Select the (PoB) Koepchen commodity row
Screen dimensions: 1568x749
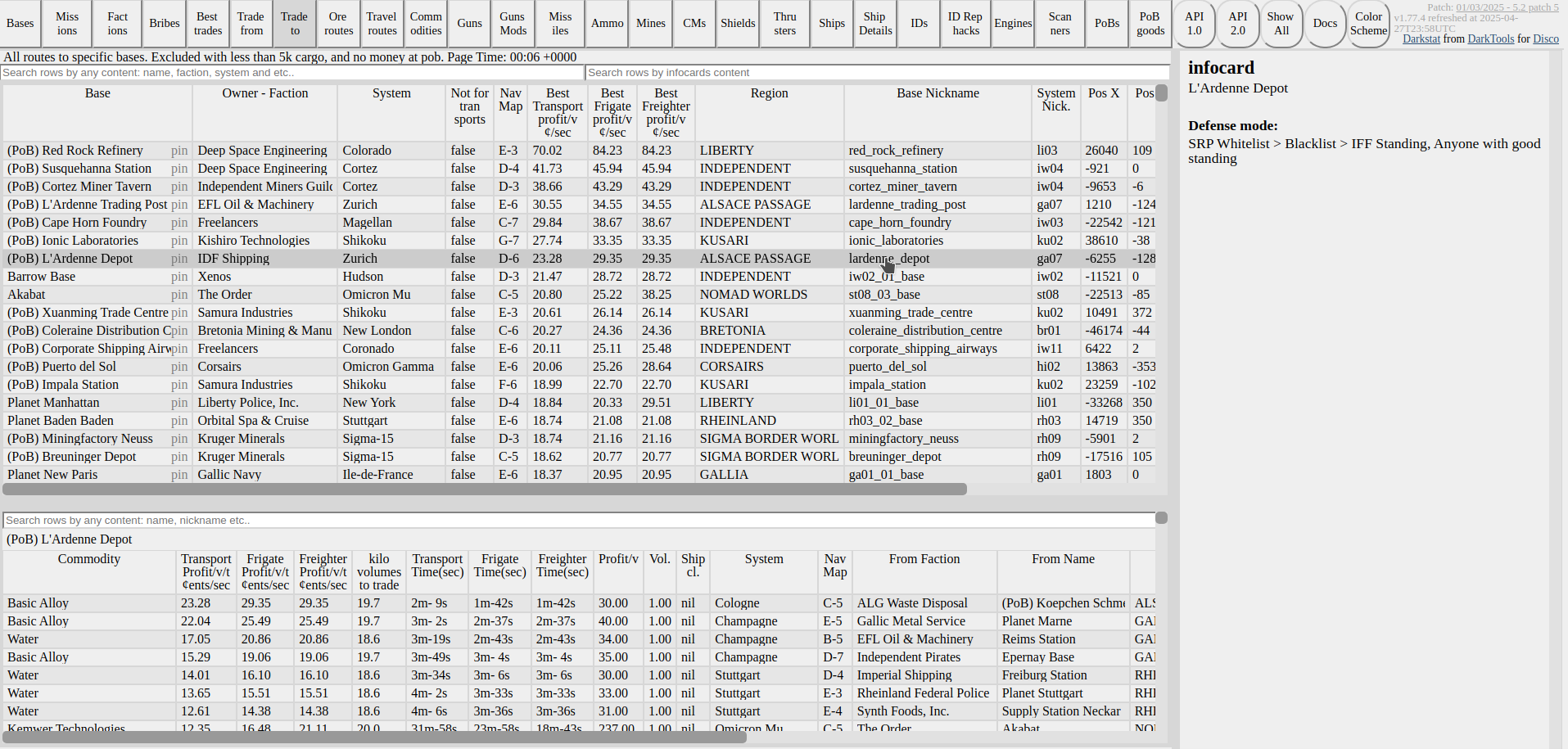click(579, 603)
